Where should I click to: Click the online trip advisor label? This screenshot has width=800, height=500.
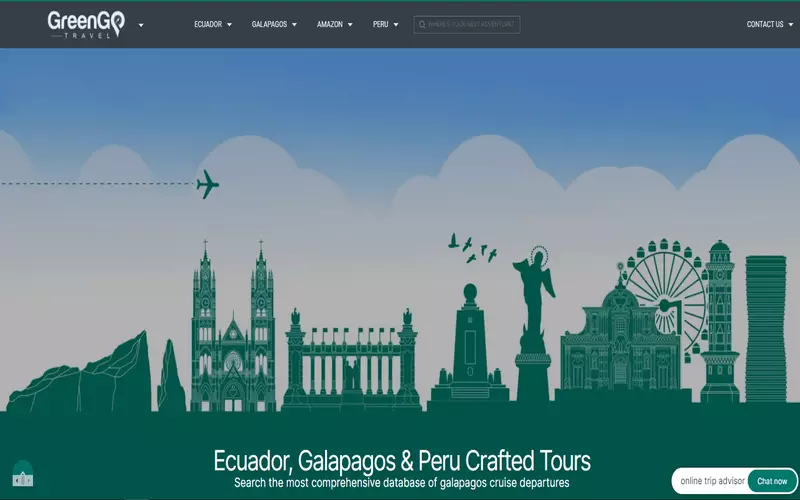click(x=712, y=481)
